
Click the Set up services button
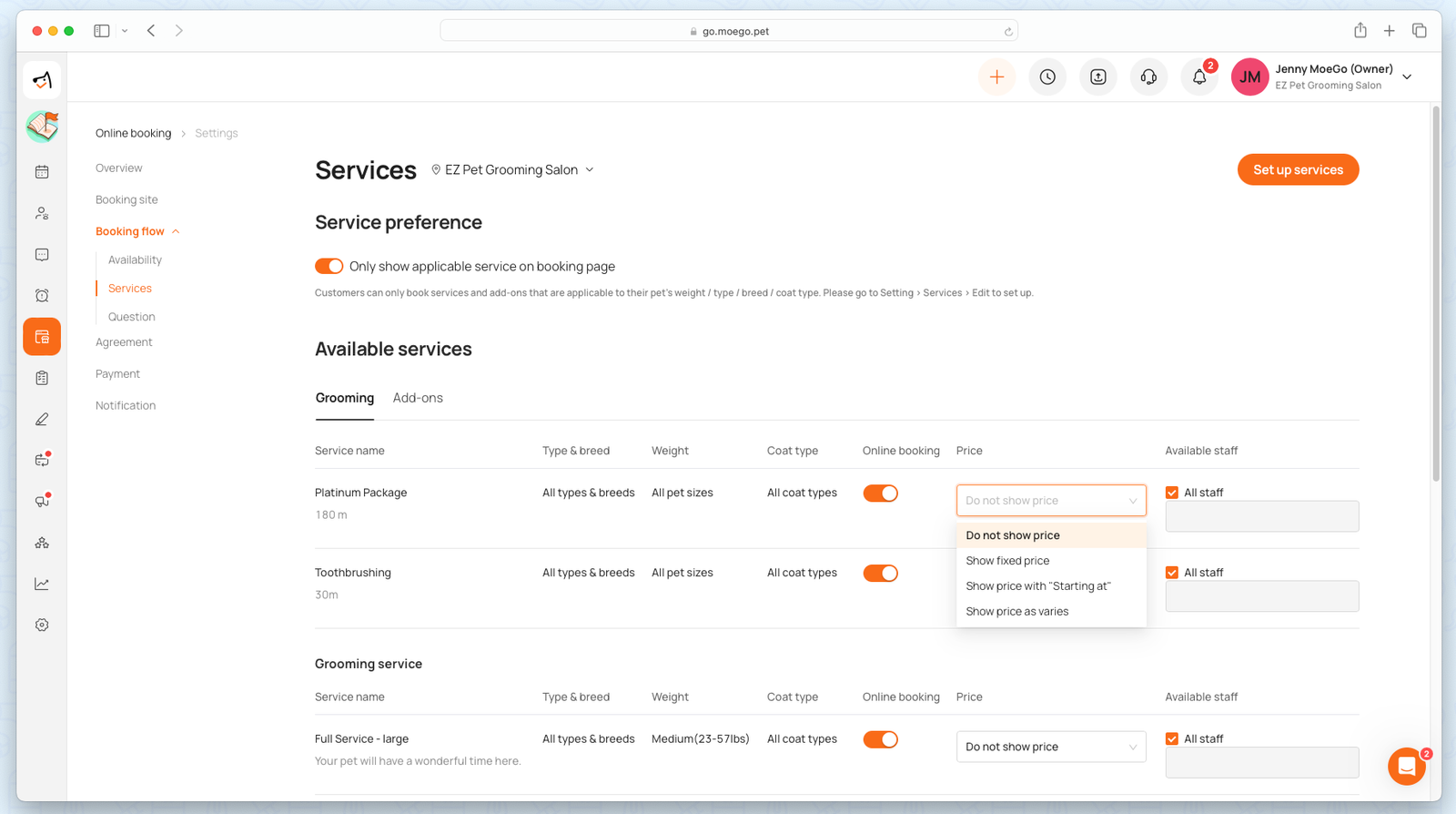[1298, 169]
